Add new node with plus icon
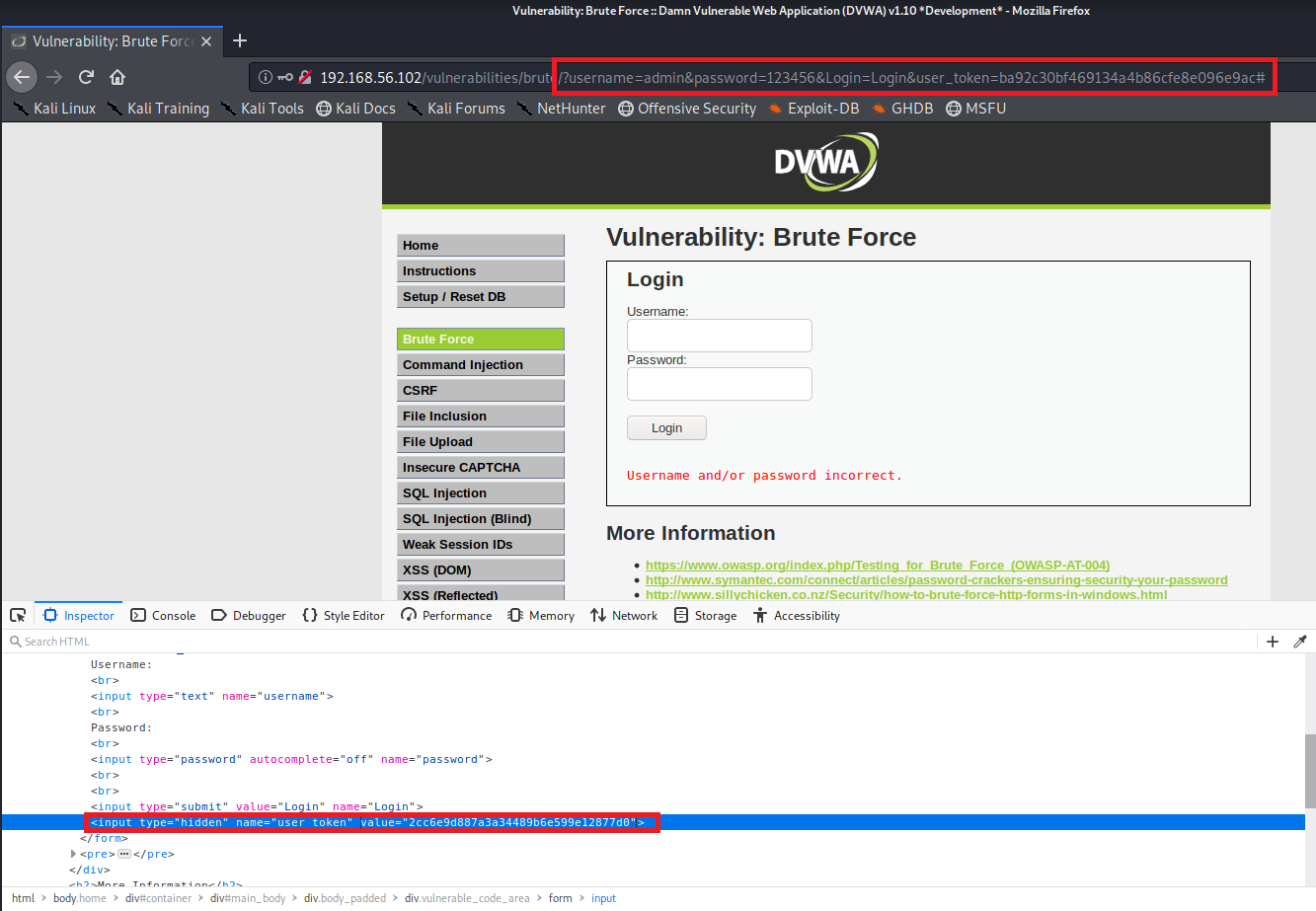The image size is (1316, 911). (x=1273, y=642)
